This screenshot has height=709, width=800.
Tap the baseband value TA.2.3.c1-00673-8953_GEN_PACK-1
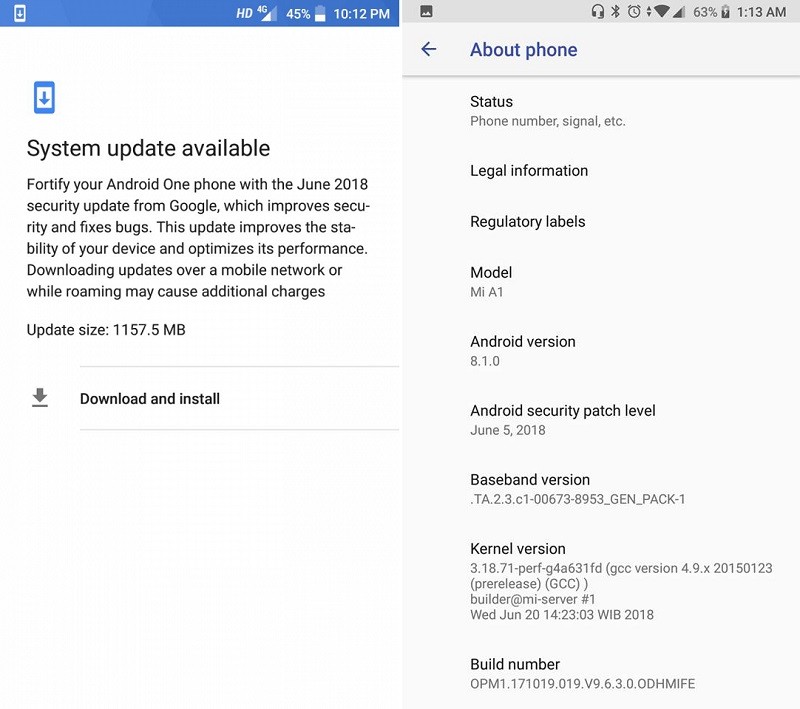click(x=578, y=499)
